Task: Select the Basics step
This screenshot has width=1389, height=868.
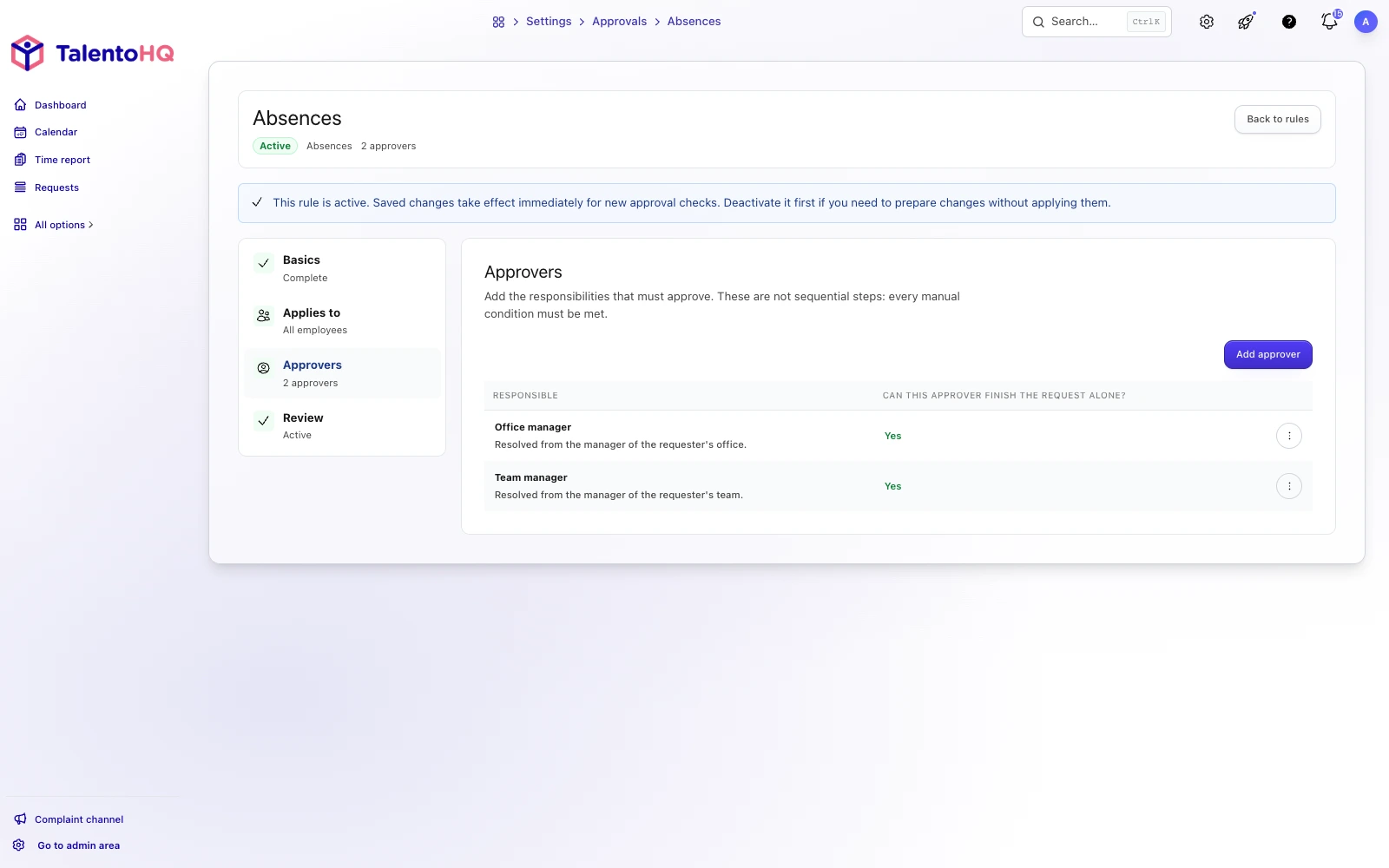Action: click(x=342, y=269)
